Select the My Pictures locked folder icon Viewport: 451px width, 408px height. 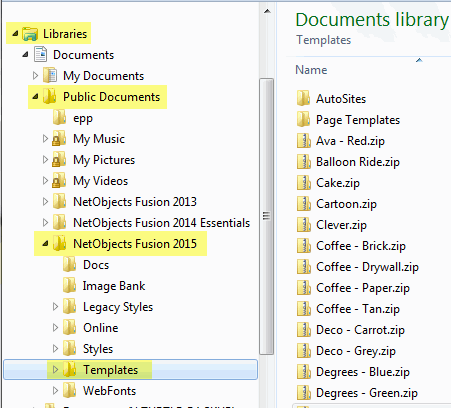(x=59, y=160)
